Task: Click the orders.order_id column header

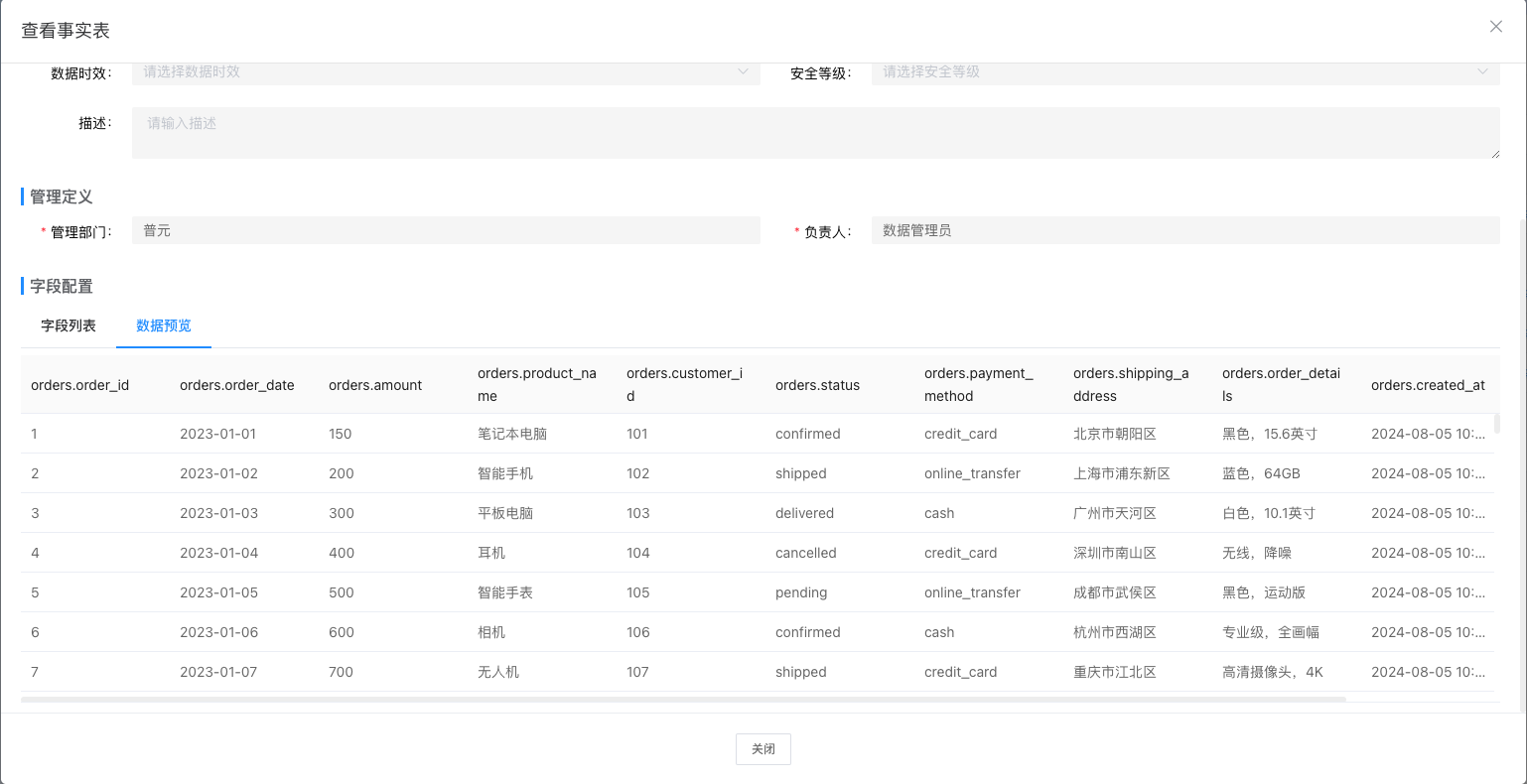Action: click(x=80, y=385)
